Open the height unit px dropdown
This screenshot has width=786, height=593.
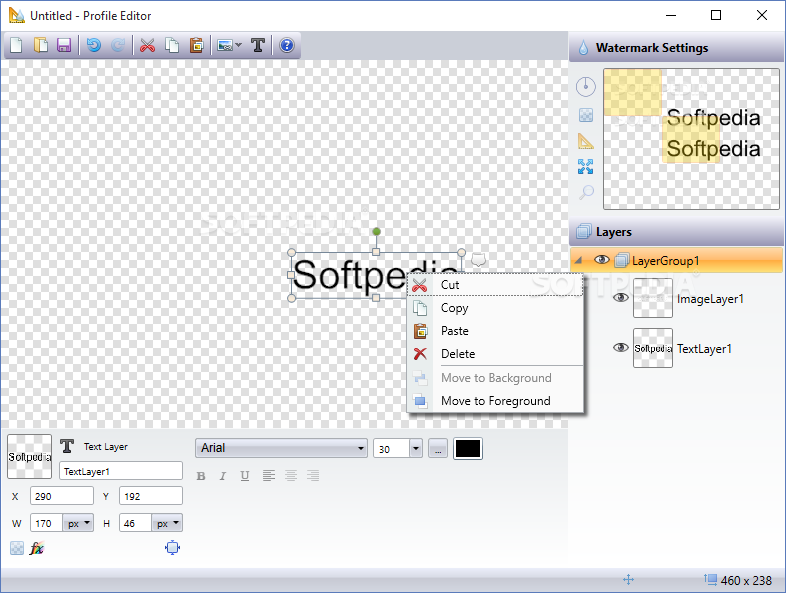pyautogui.click(x=167, y=523)
